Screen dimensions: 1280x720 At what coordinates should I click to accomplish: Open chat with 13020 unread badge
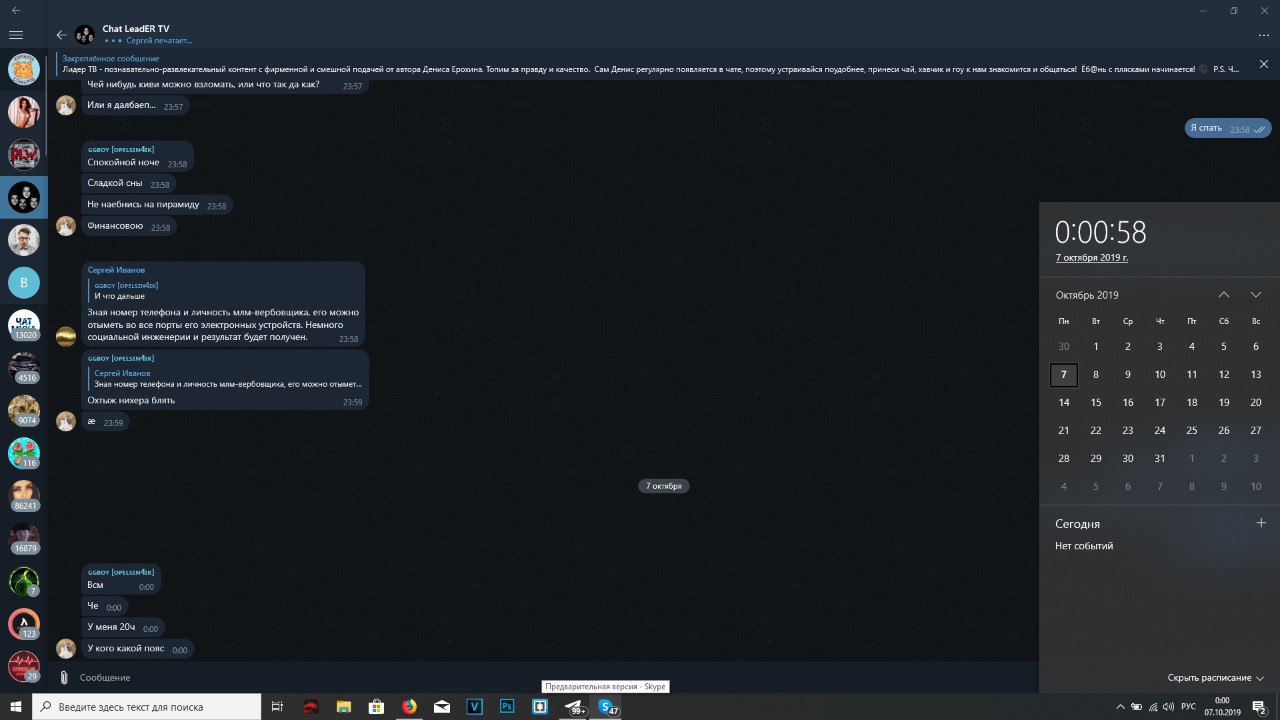point(24,326)
